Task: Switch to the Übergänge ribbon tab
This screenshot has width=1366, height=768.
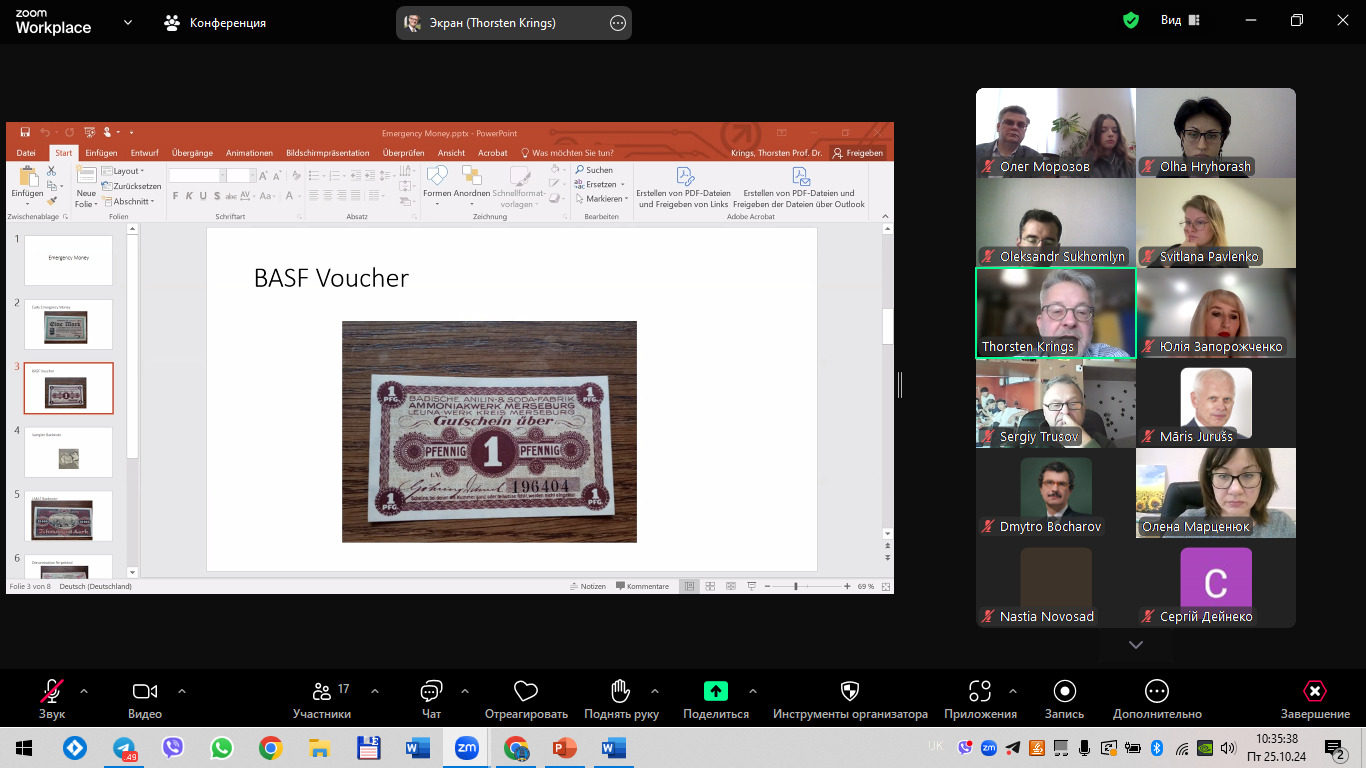Action: pos(192,153)
